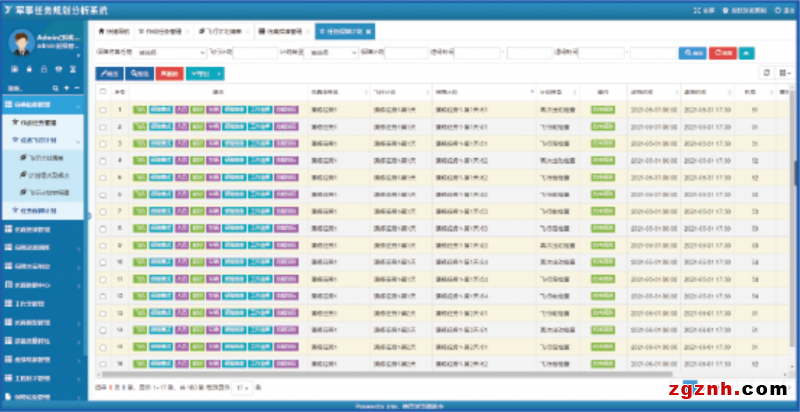
Task: Click the red delete button in toolbar
Action: [x=171, y=73]
